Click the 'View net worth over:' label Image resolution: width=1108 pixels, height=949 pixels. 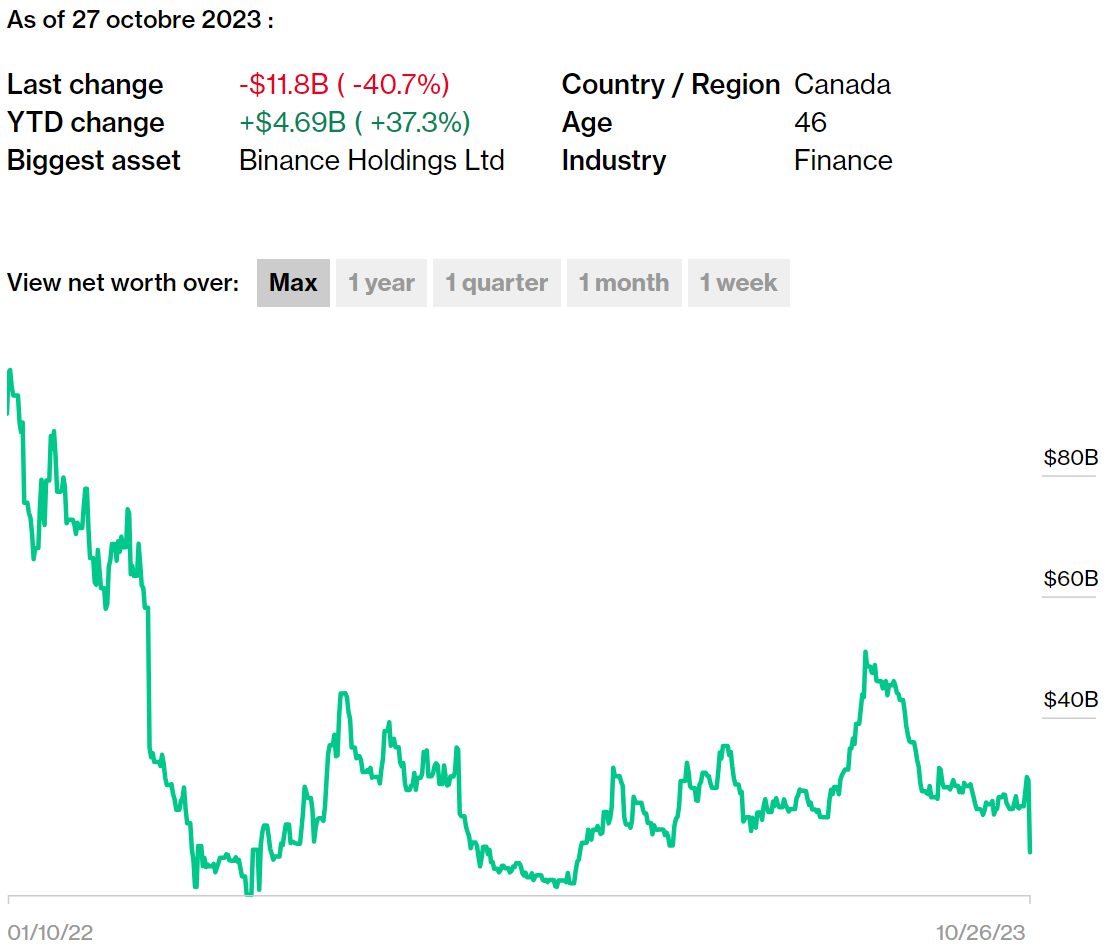123,283
